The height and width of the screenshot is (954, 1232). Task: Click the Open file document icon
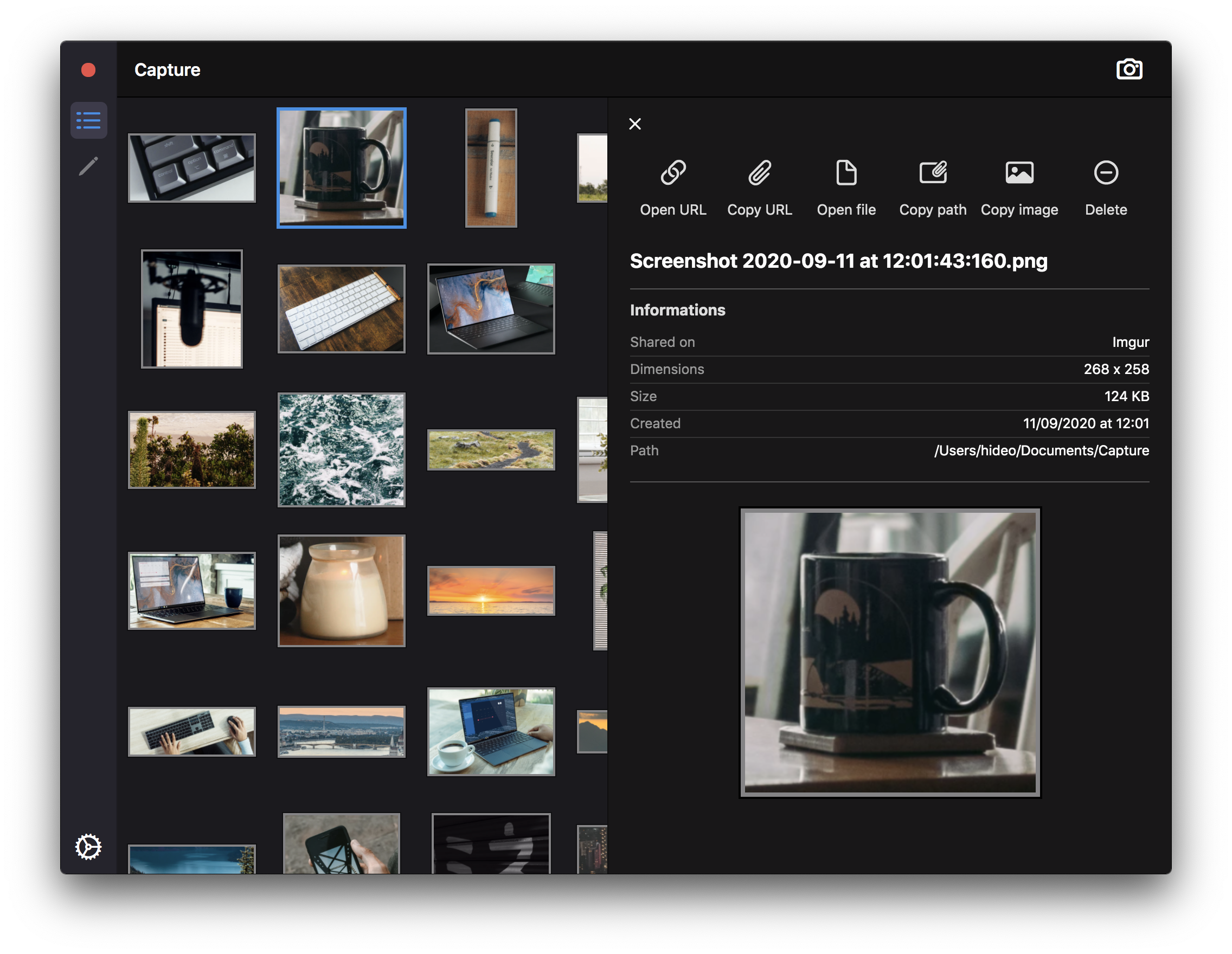[x=846, y=173]
